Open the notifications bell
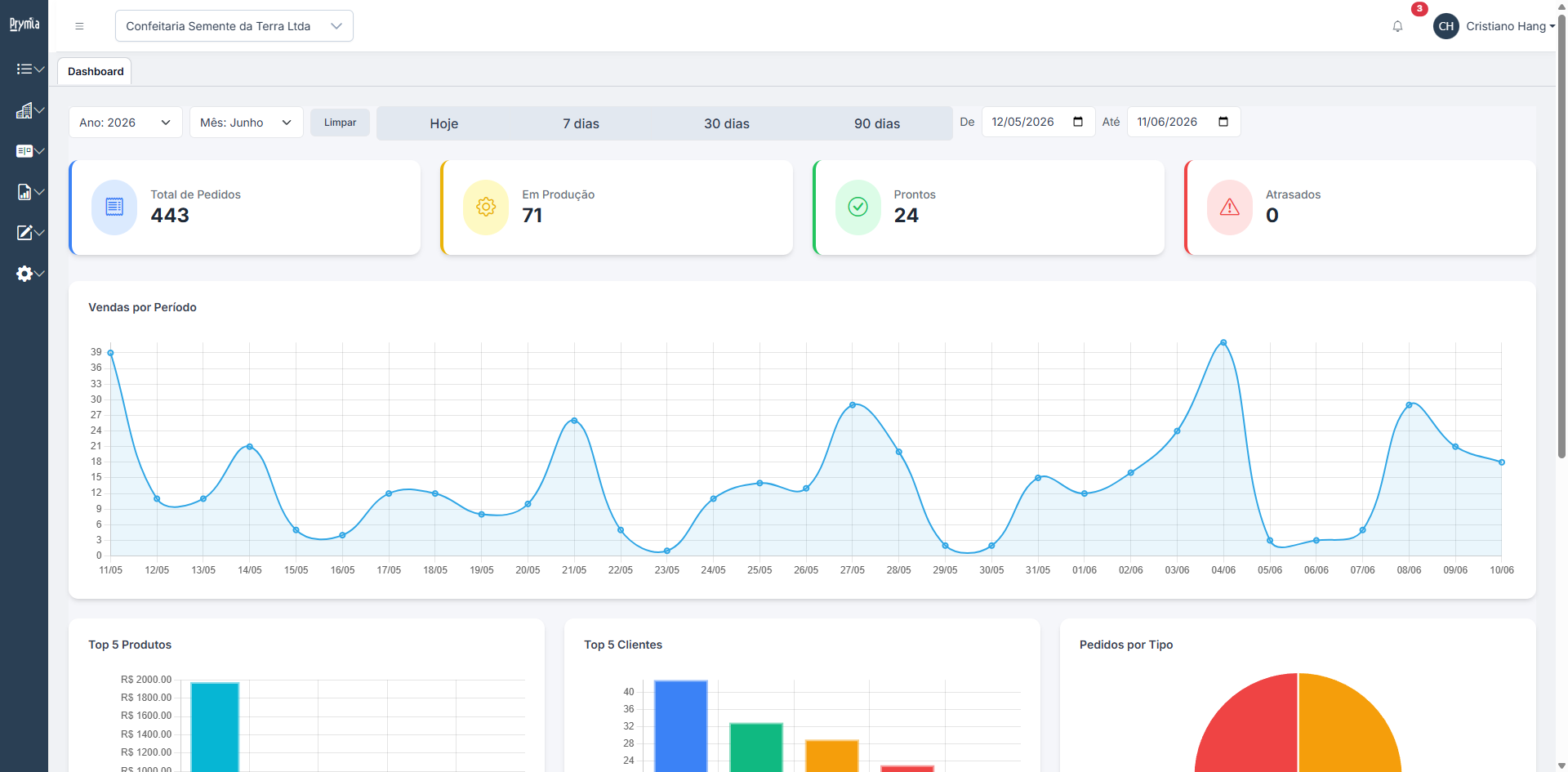 pyautogui.click(x=1397, y=26)
